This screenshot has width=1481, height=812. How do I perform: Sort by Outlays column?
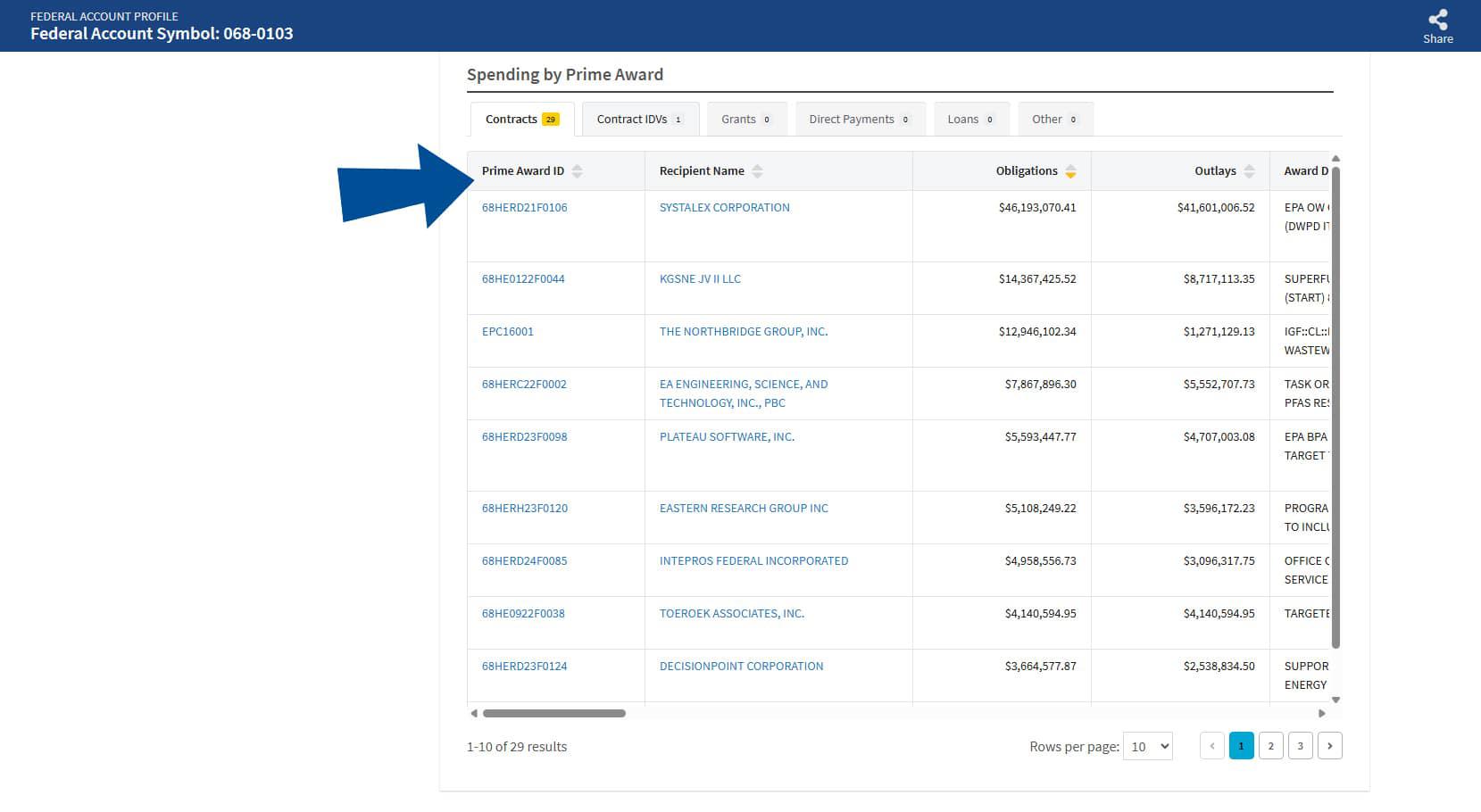1249,171
